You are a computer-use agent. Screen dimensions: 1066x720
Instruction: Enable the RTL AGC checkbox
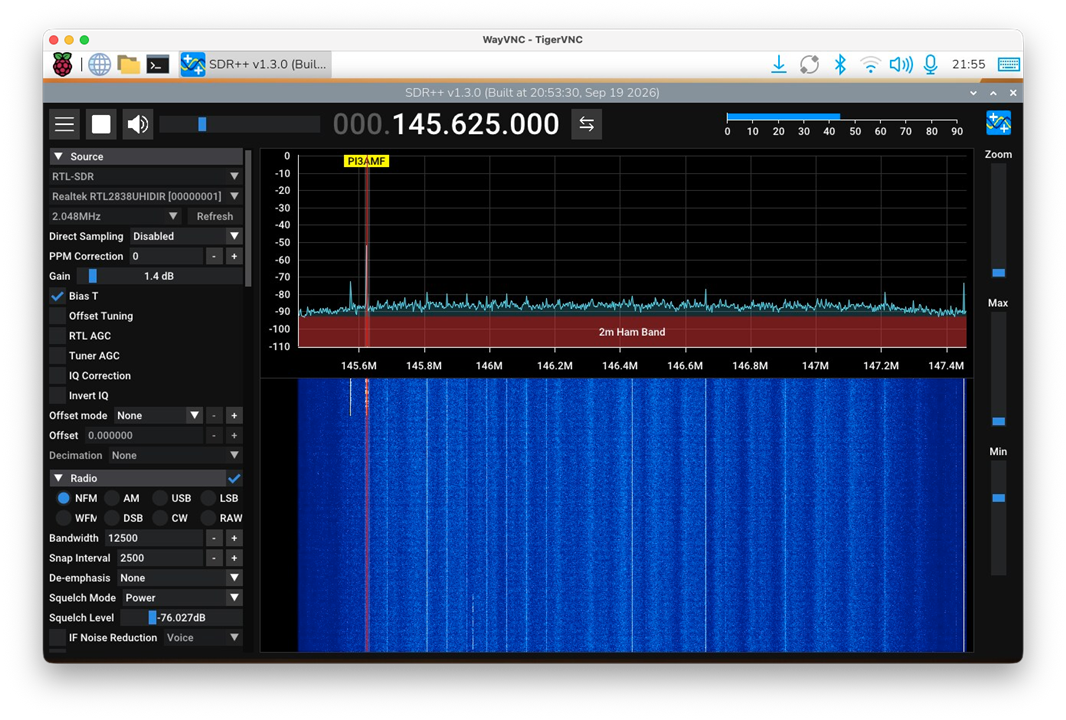pyautogui.click(x=58, y=336)
